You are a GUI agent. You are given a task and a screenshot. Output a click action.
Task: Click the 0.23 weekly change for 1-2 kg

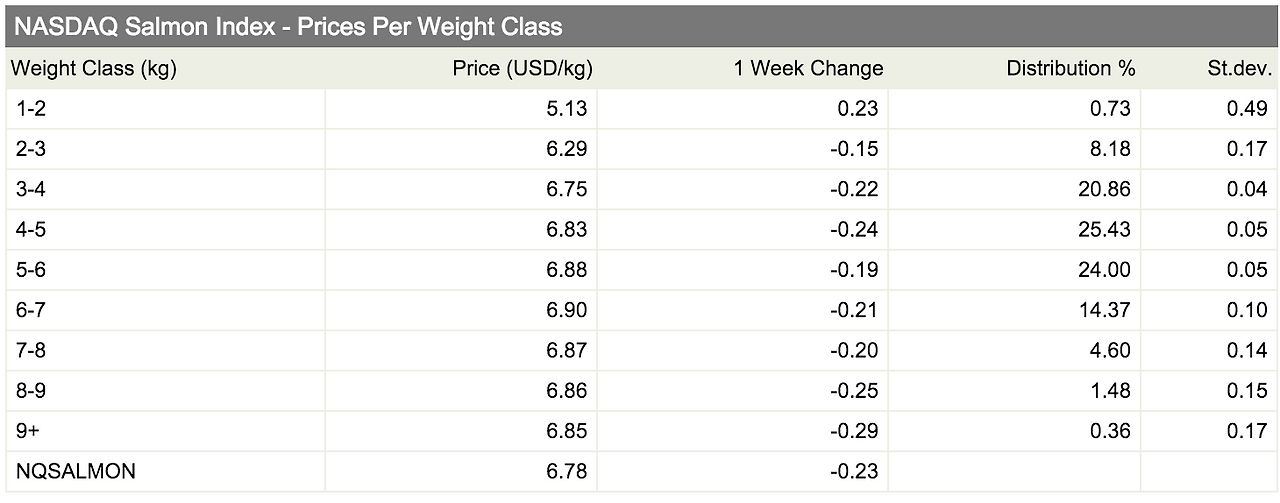point(859,109)
